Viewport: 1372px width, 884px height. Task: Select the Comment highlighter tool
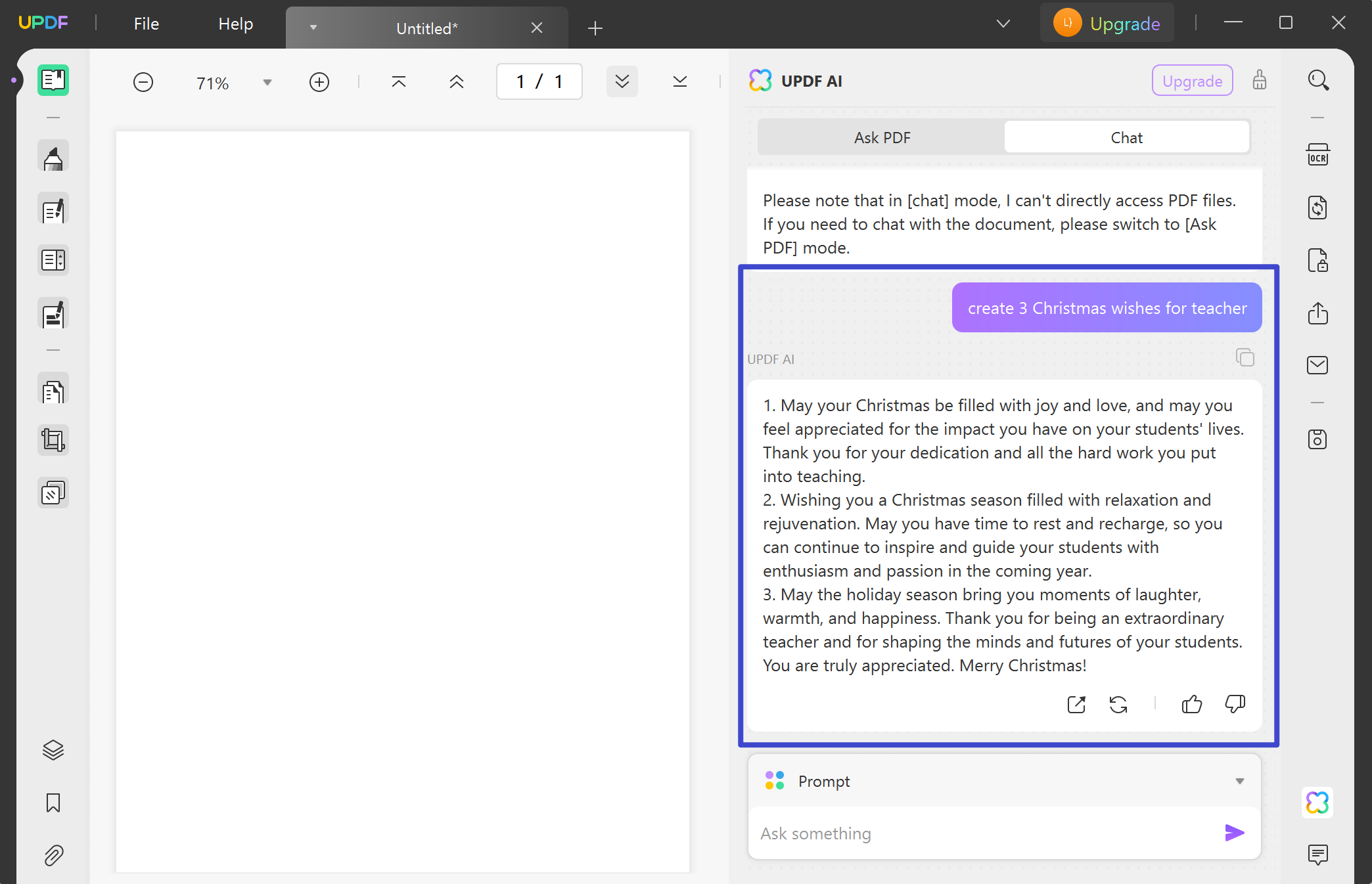pyautogui.click(x=53, y=158)
